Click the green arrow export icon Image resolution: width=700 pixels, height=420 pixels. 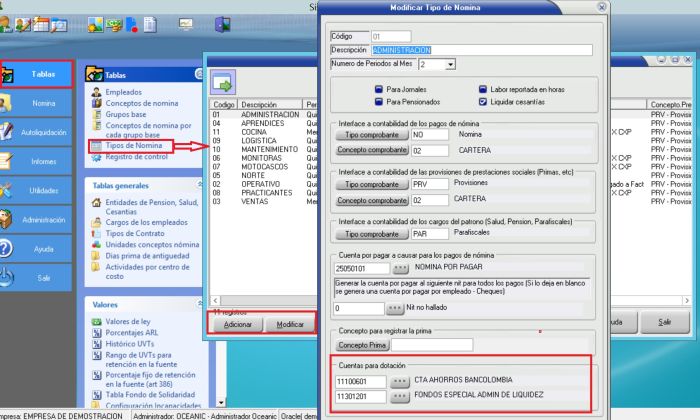(221, 80)
